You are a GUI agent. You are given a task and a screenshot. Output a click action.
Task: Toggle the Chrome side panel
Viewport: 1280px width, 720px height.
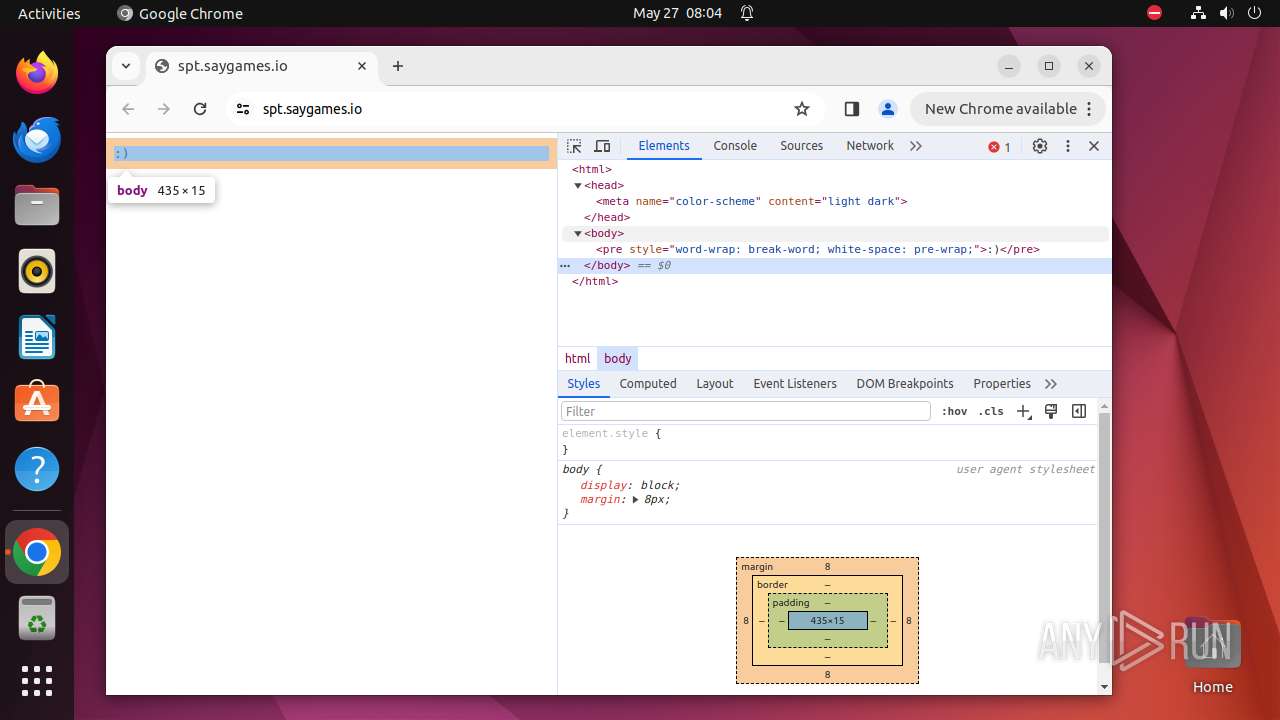coord(852,109)
